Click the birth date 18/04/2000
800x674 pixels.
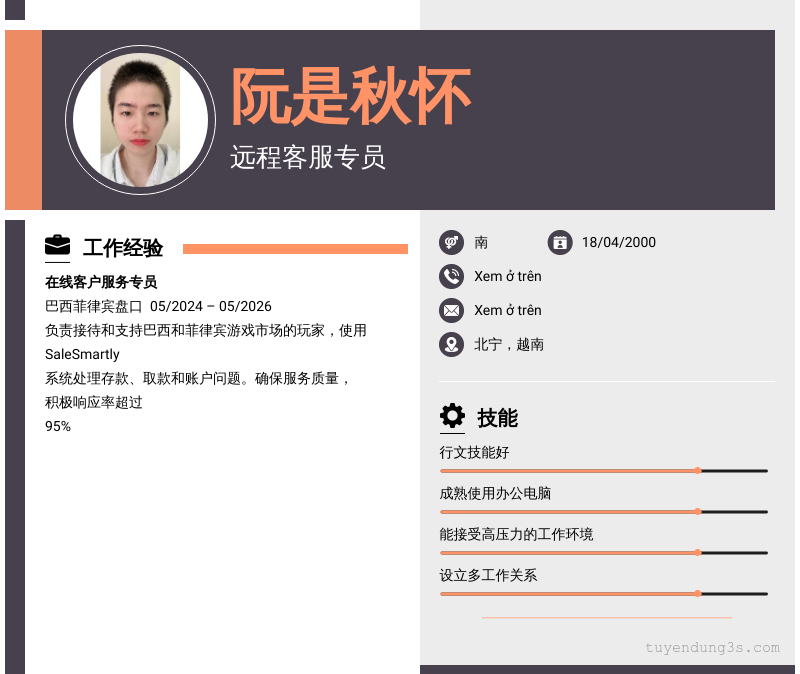[619, 242]
